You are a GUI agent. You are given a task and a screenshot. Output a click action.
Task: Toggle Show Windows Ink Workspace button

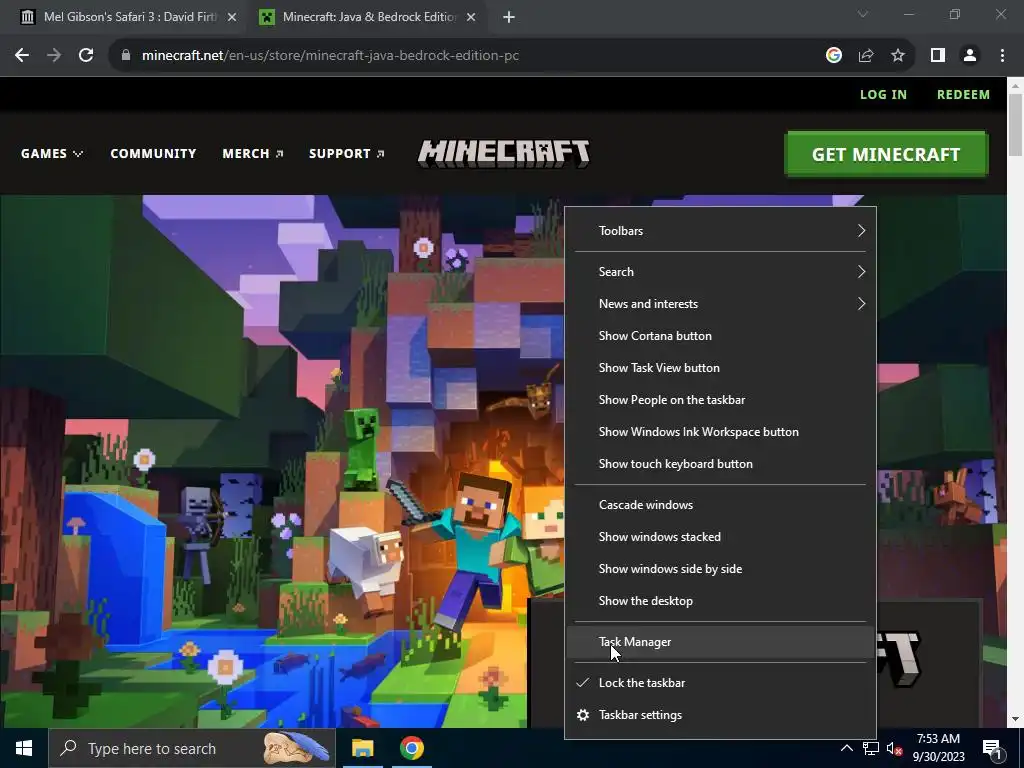(x=720, y=432)
